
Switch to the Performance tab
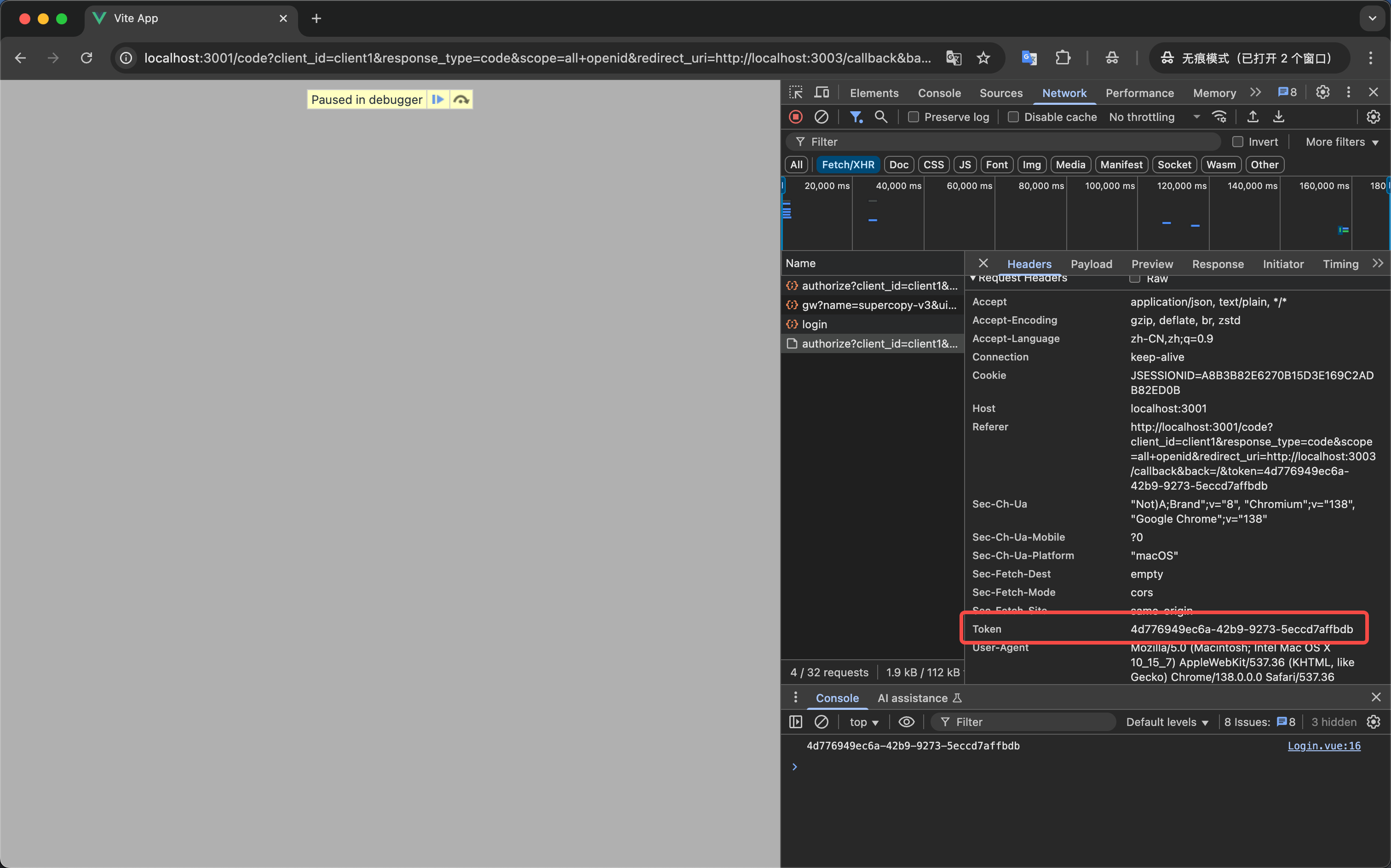tap(1139, 93)
